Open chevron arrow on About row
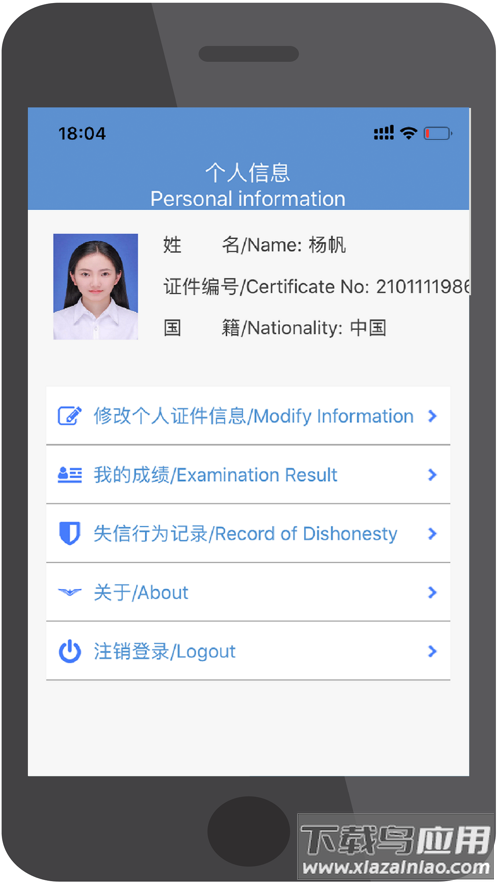The image size is (497, 883). (432, 592)
